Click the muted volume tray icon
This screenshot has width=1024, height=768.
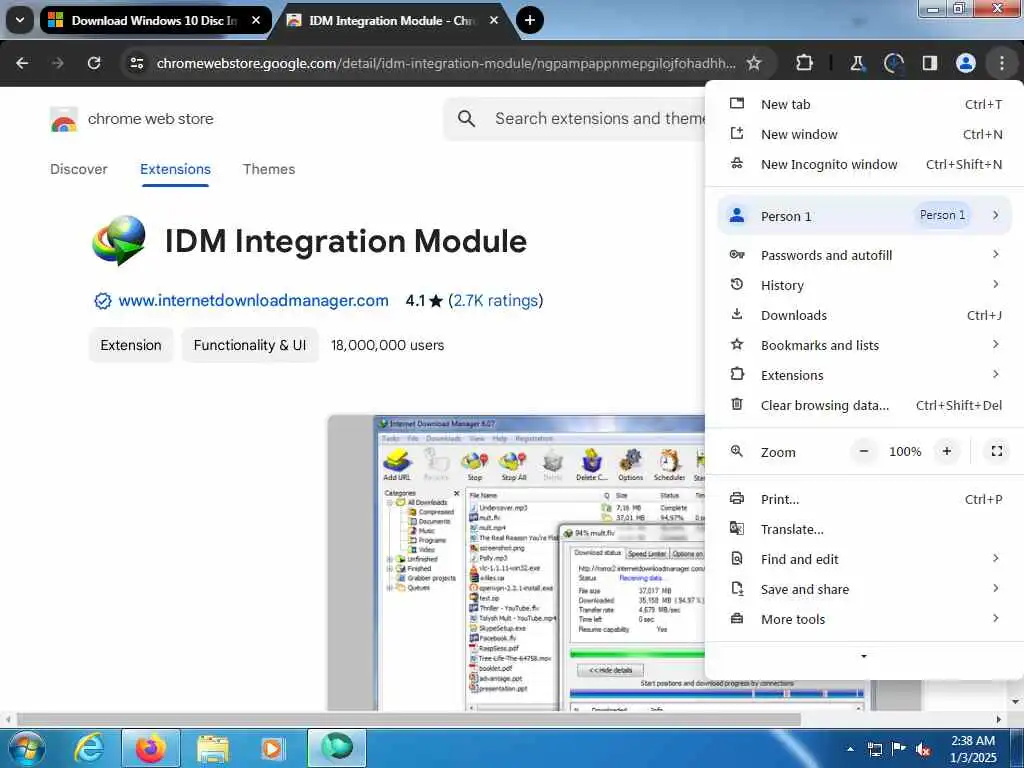[923, 749]
